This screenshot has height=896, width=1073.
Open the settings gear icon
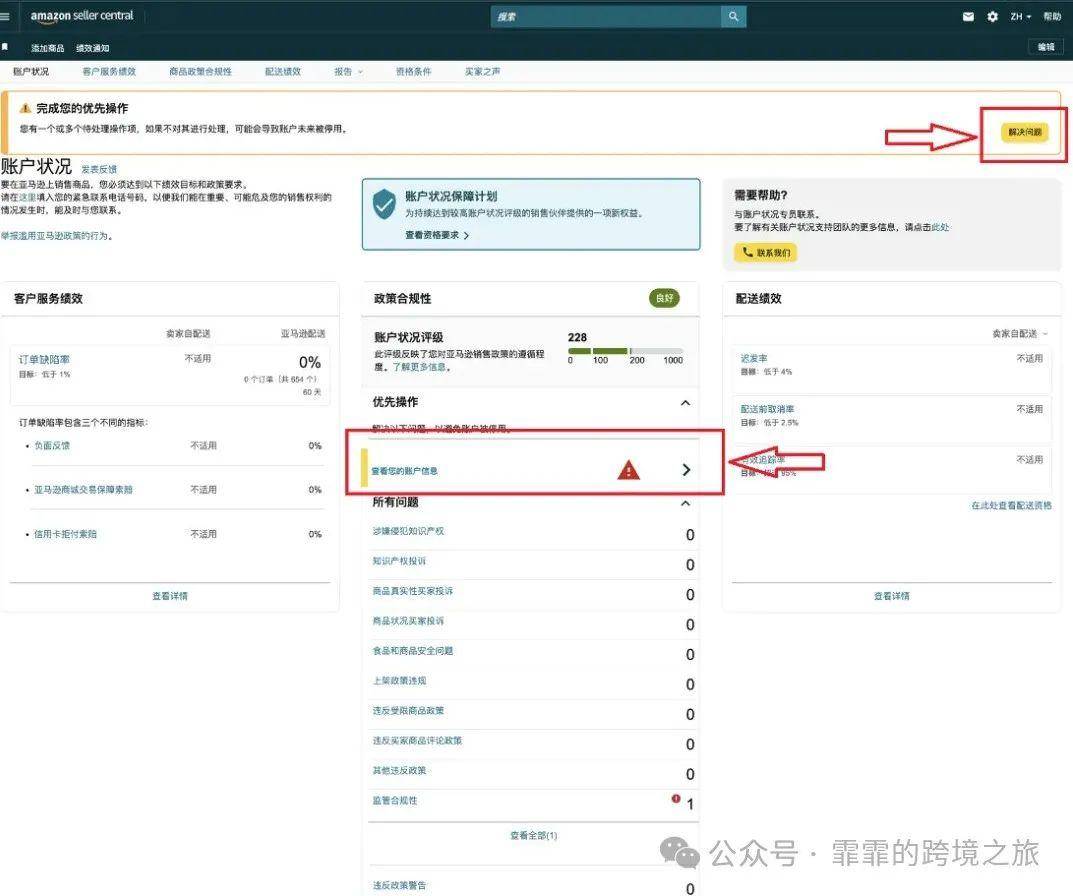[992, 16]
